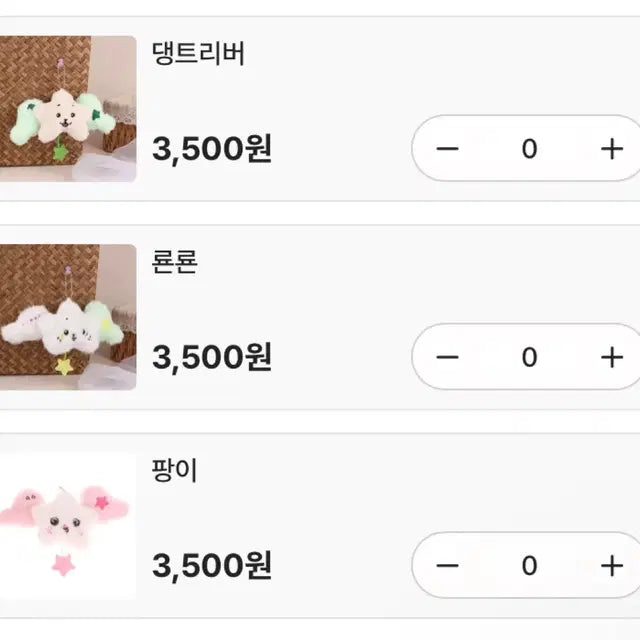Select the 댕트리버 product name
Viewport: 640px width, 640px height.
tap(199, 54)
